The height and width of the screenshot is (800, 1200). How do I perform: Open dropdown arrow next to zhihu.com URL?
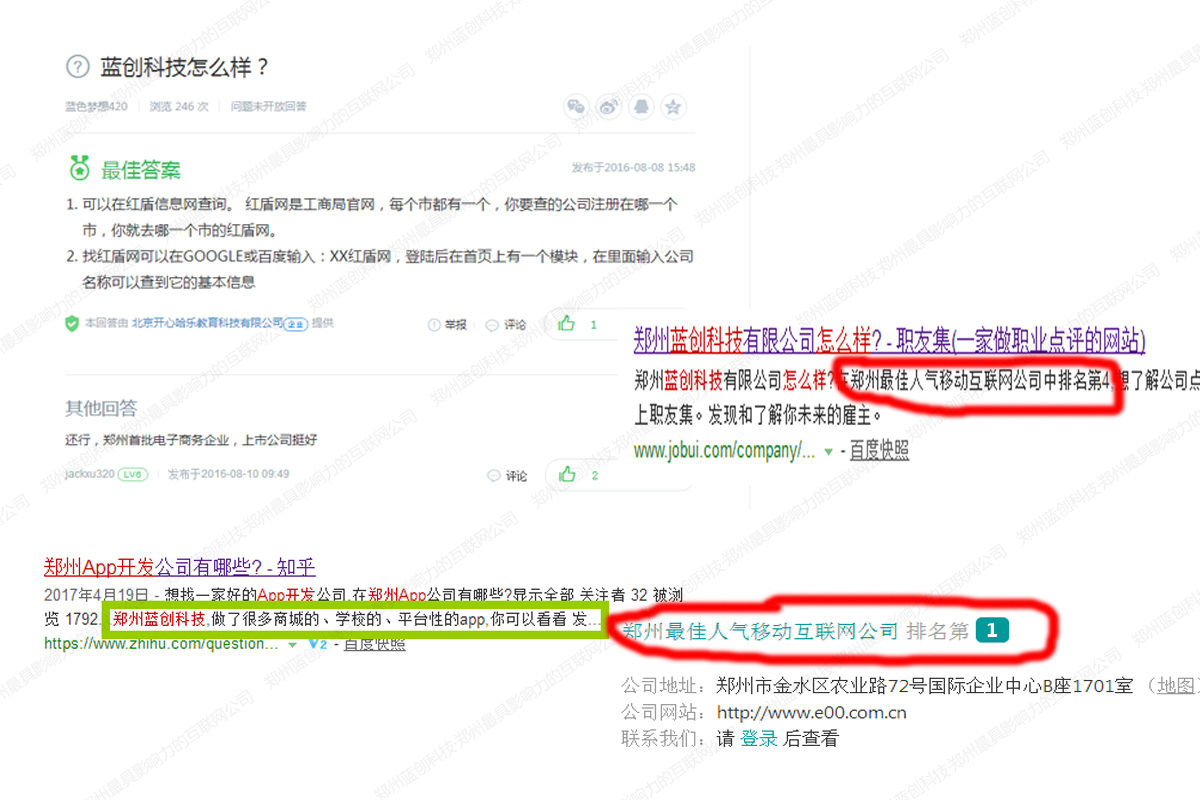[292, 645]
